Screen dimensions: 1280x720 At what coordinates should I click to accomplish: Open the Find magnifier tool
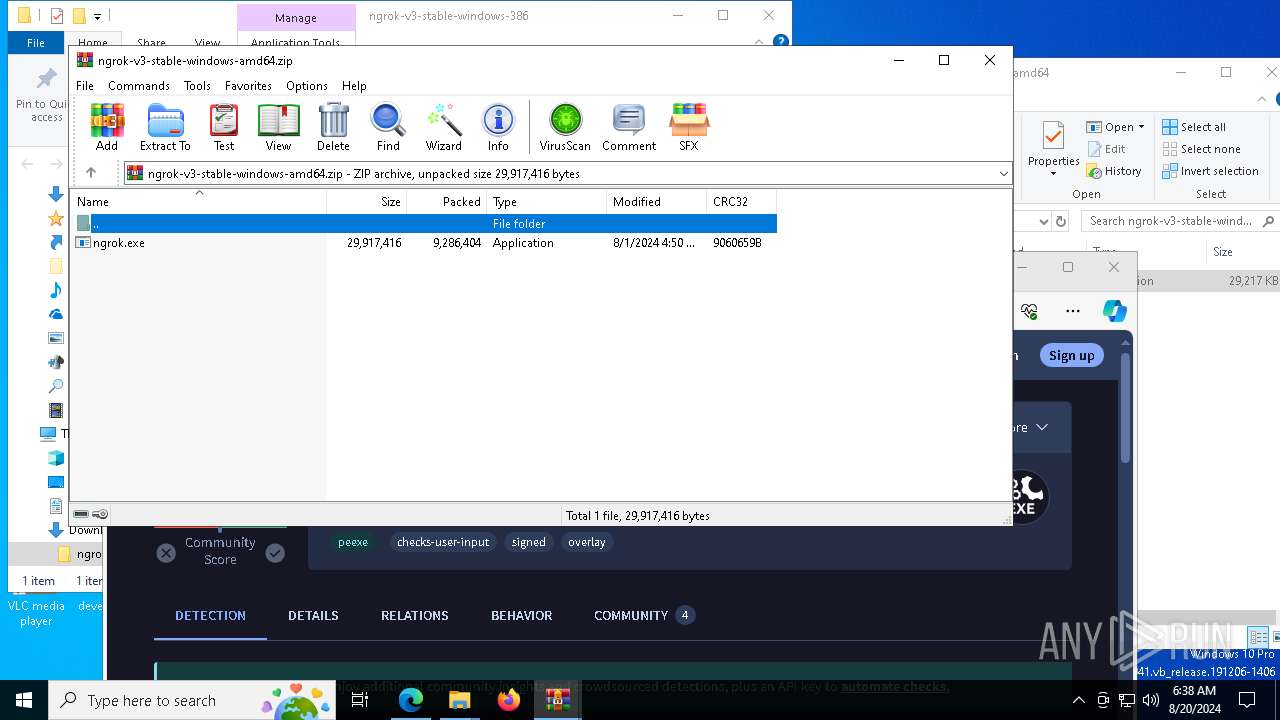click(388, 127)
